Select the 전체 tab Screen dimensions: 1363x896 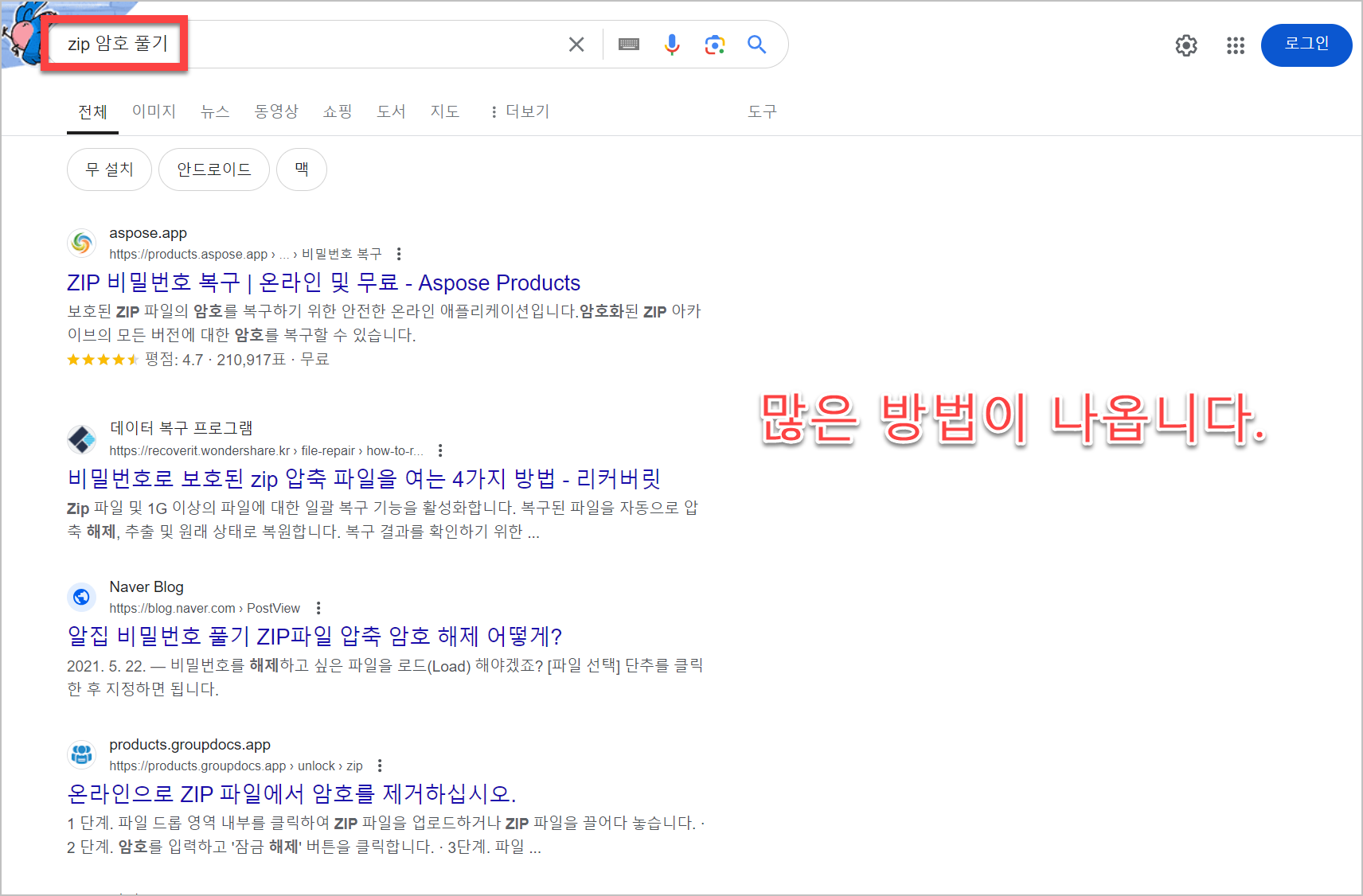pyautogui.click(x=92, y=111)
